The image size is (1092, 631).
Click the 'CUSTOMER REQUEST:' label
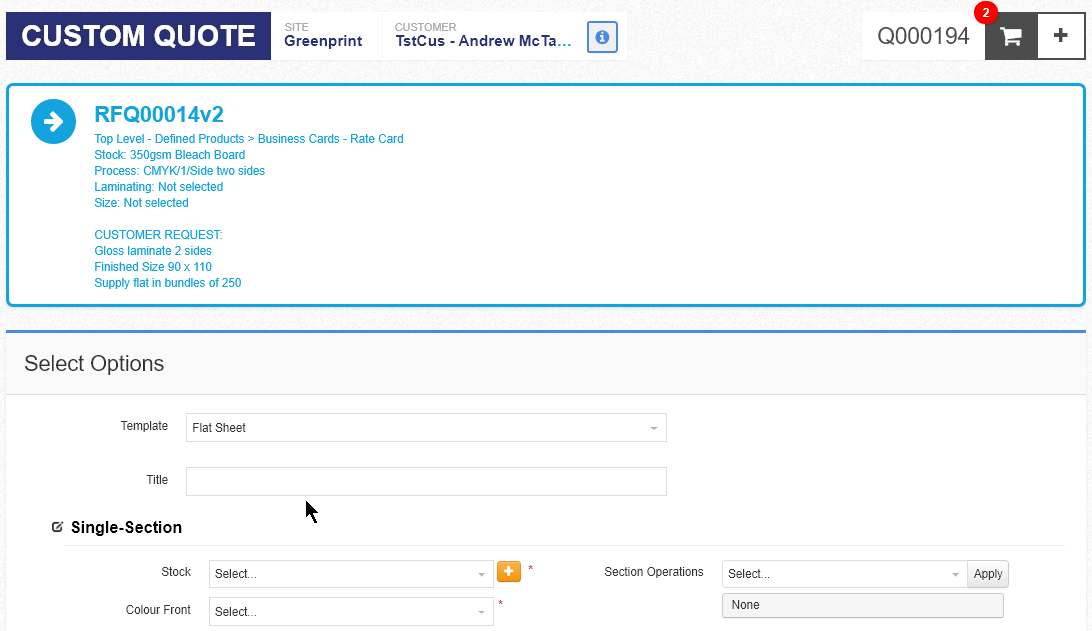tap(158, 235)
